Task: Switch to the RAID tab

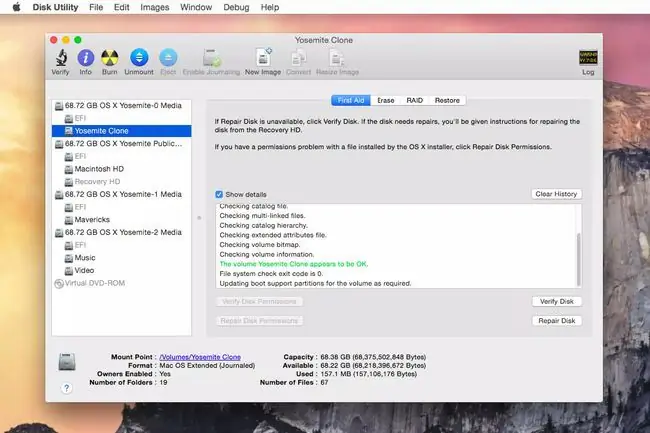Action: tap(415, 100)
